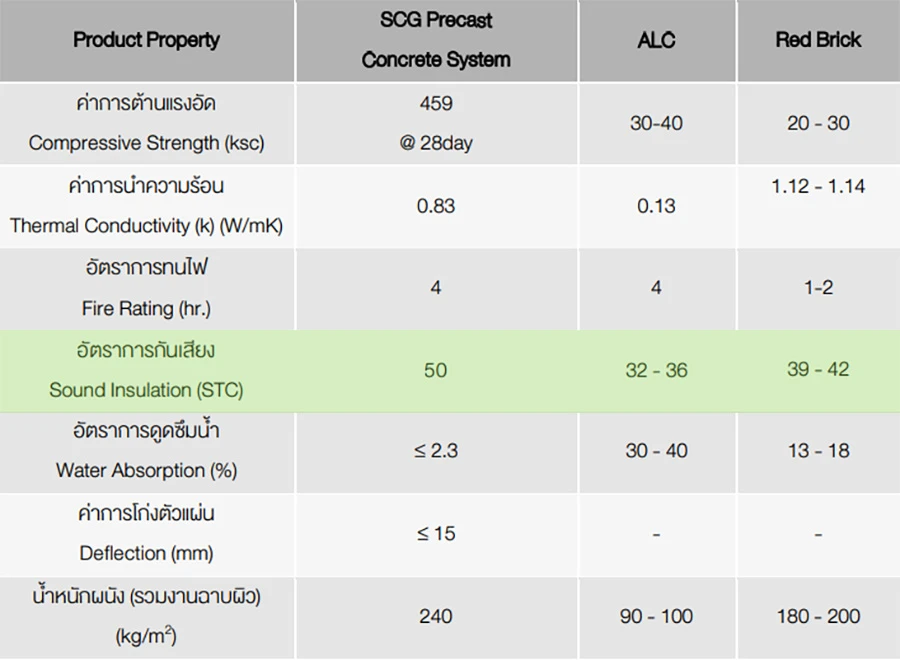Viewport: 900px width, 660px height.
Task: Click the green-highlighted value 50
Action: pyautogui.click(x=436, y=370)
